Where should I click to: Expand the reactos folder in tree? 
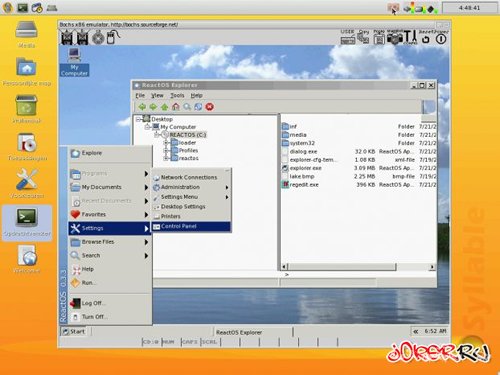click(166, 158)
